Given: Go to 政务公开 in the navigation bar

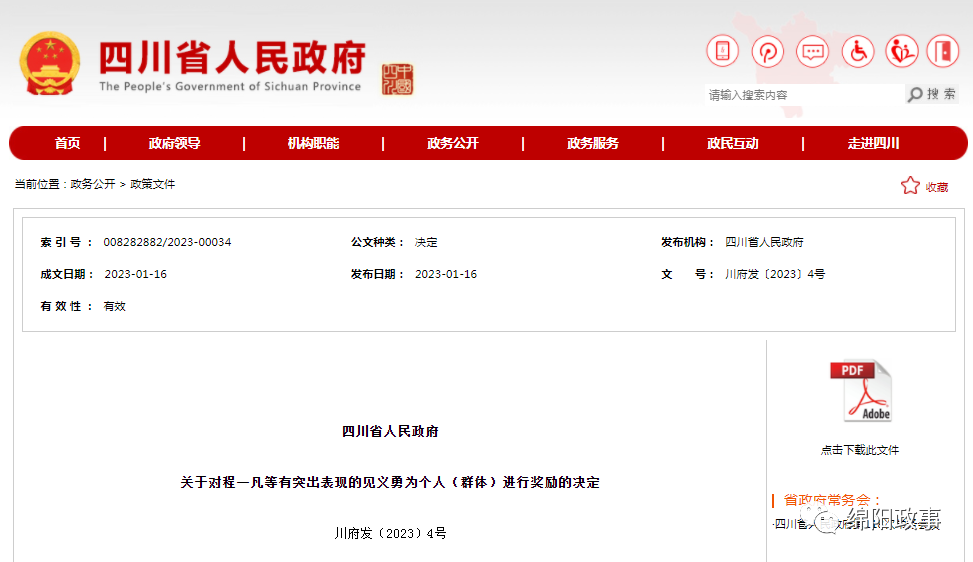Looking at the screenshot, I should (x=453, y=143).
